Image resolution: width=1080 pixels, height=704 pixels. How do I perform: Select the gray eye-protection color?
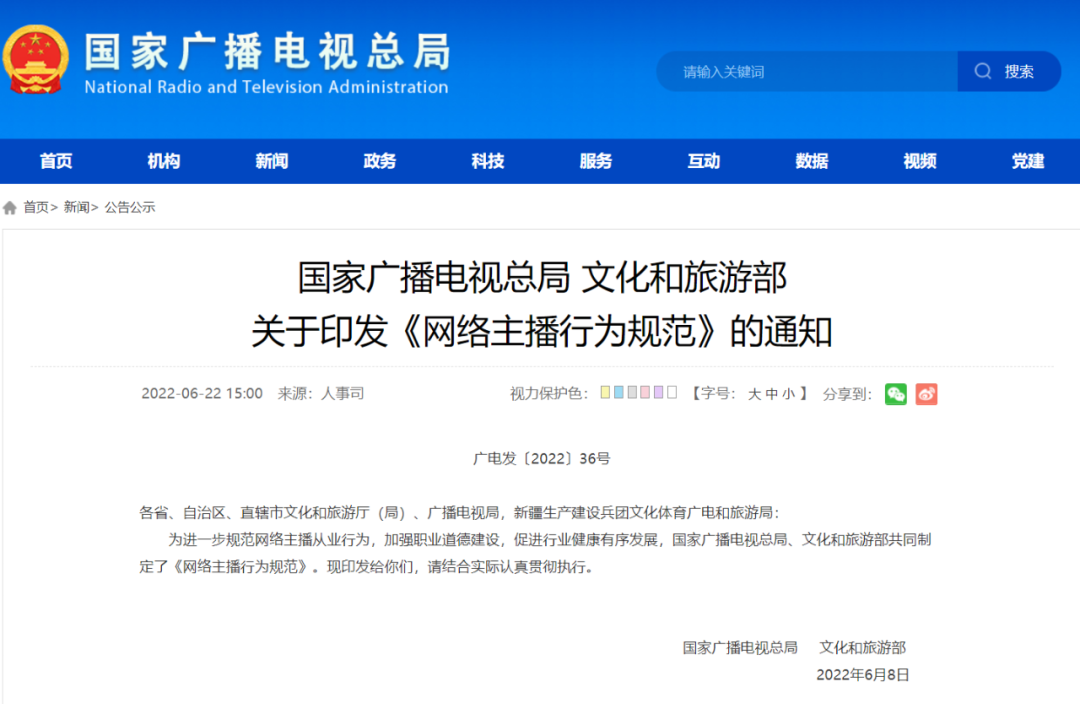(x=632, y=393)
